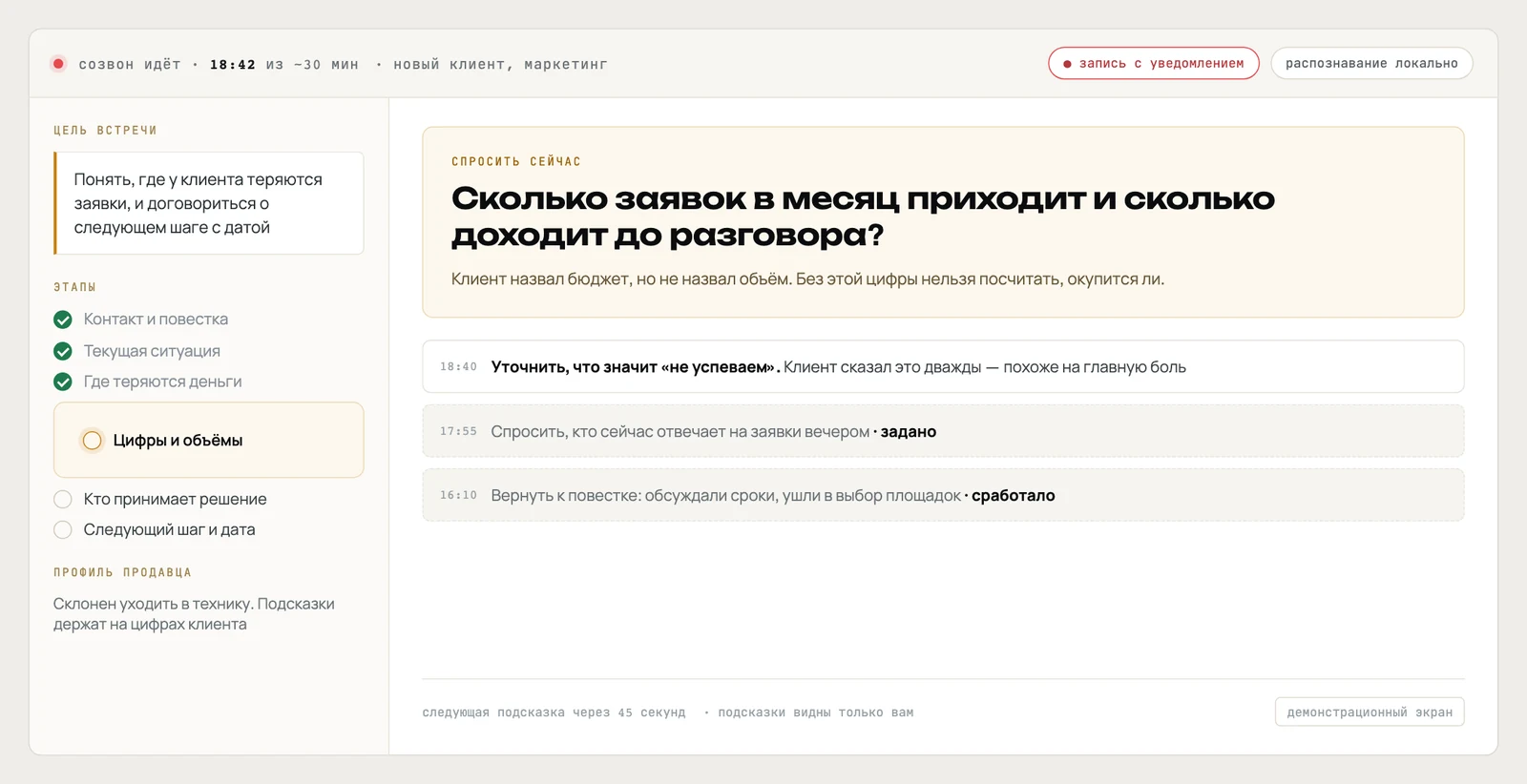Select the circle beside «Цифры и объёмы»

point(92,441)
